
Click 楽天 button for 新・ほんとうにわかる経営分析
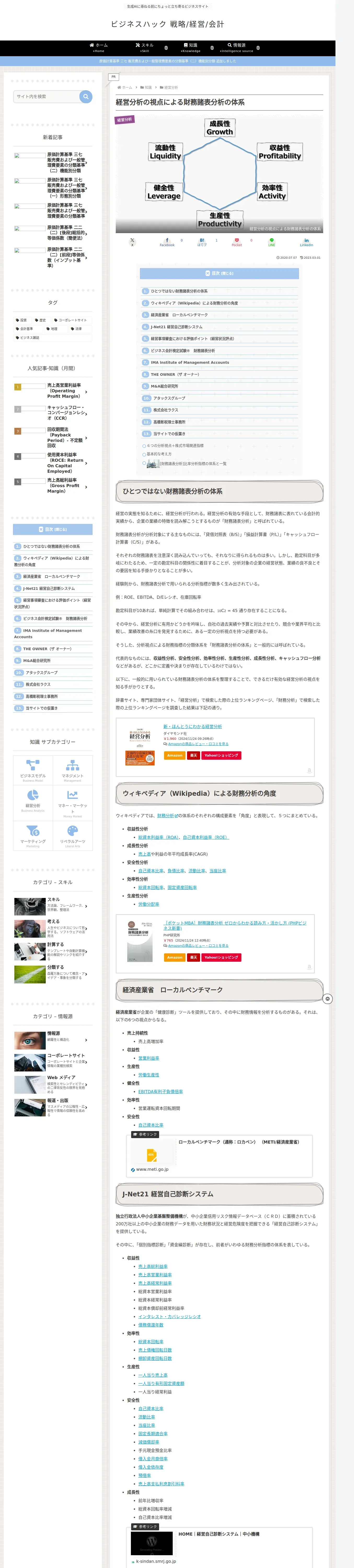click(193, 756)
